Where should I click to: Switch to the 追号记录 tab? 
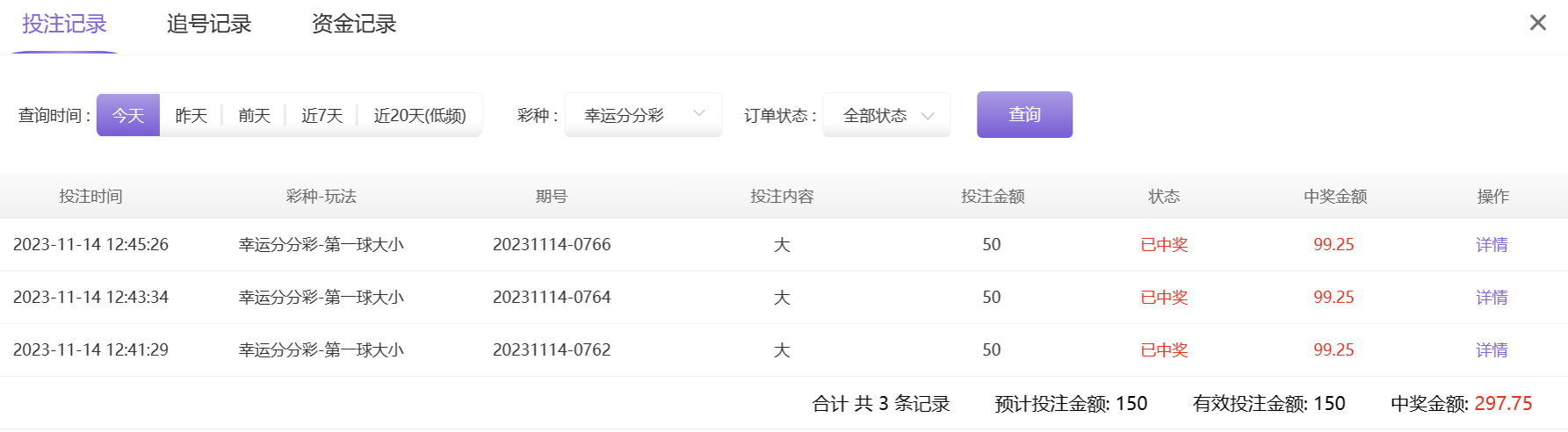click(209, 24)
